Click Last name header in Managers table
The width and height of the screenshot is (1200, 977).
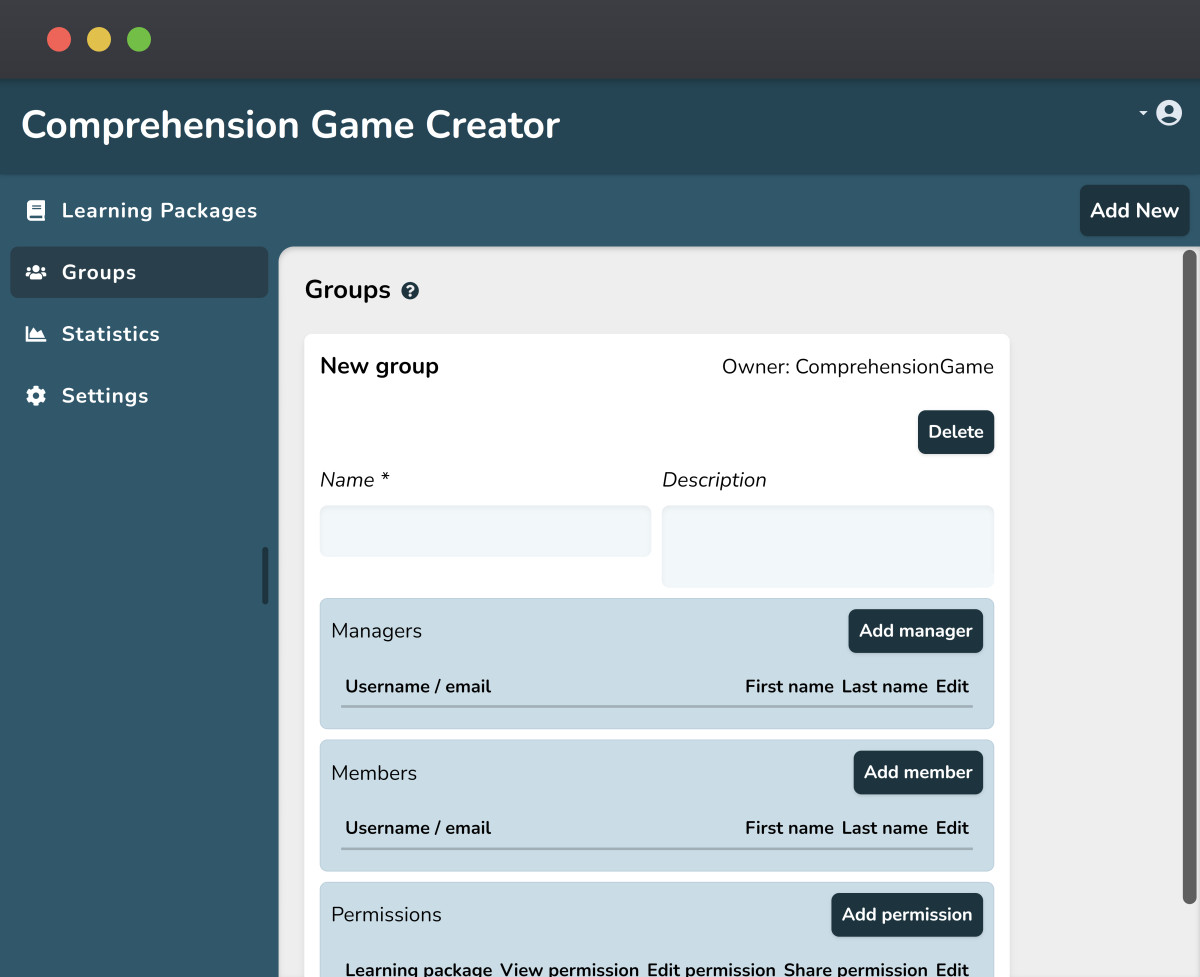coord(885,687)
